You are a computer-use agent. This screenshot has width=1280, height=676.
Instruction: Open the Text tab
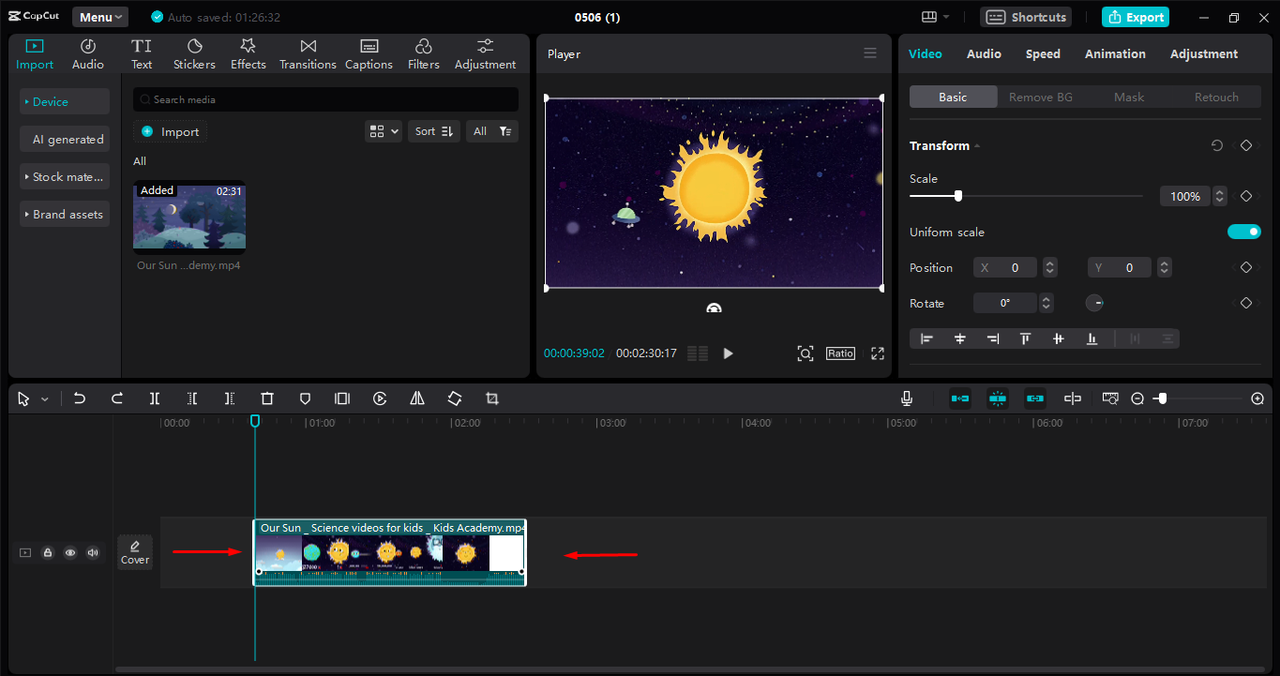(142, 54)
